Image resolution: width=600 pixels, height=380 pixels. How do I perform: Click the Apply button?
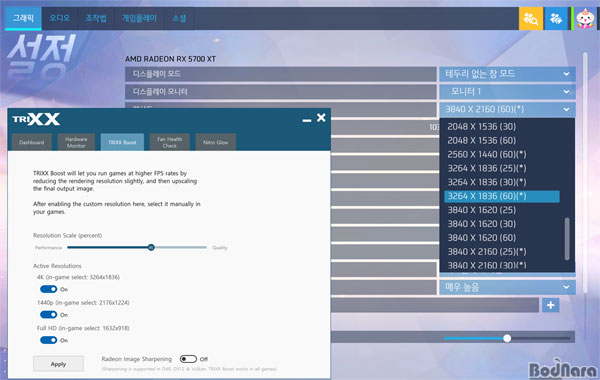[58, 364]
